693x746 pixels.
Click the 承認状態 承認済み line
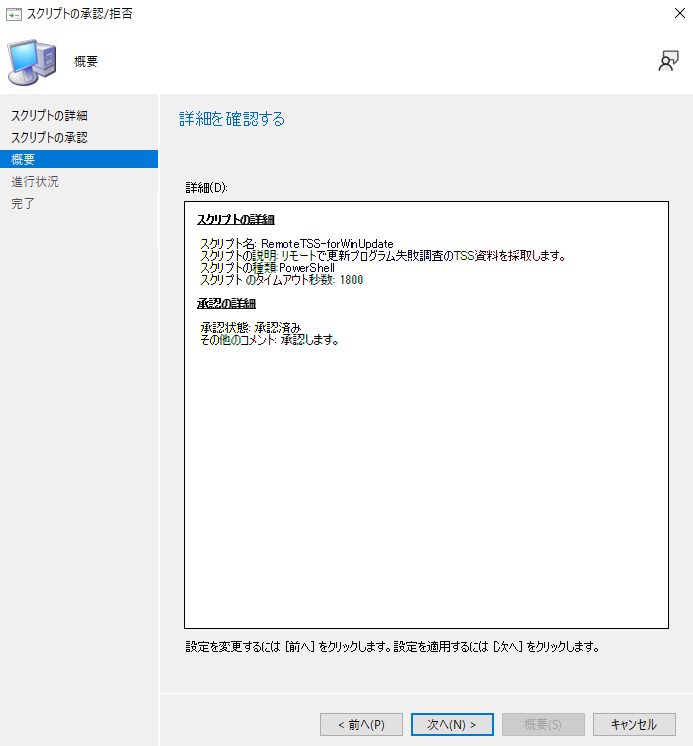coord(250,328)
